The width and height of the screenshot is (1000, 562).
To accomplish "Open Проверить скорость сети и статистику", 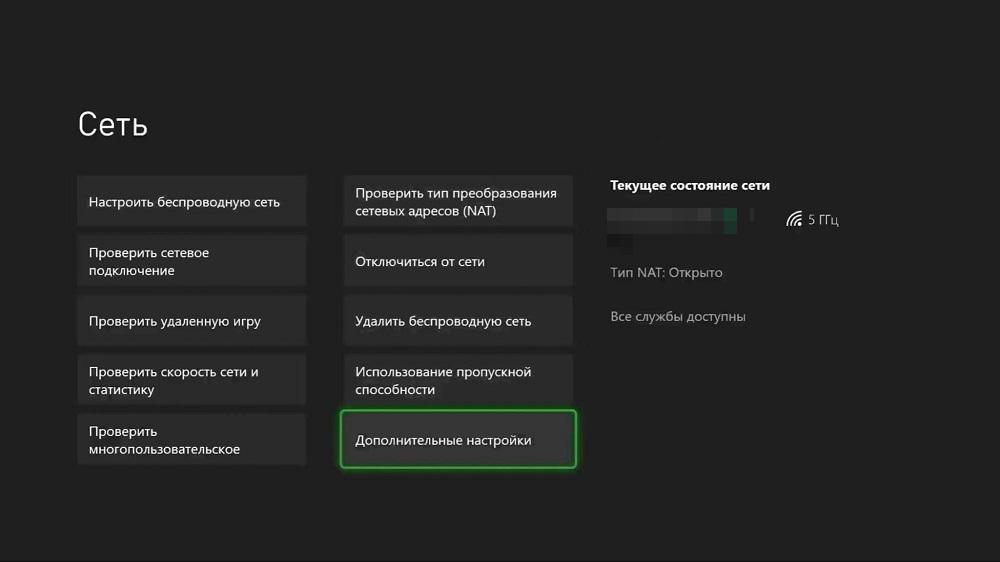I will (x=191, y=381).
